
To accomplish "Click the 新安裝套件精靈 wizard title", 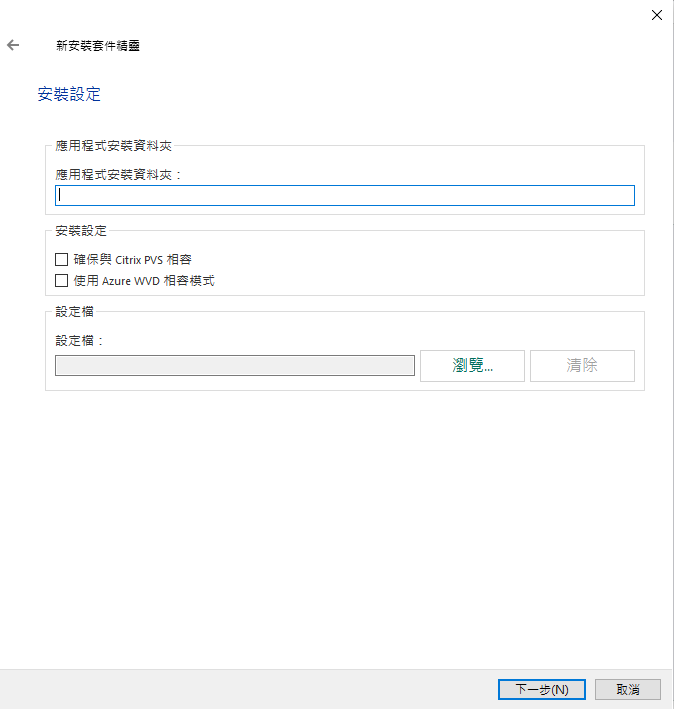I will [97, 46].
